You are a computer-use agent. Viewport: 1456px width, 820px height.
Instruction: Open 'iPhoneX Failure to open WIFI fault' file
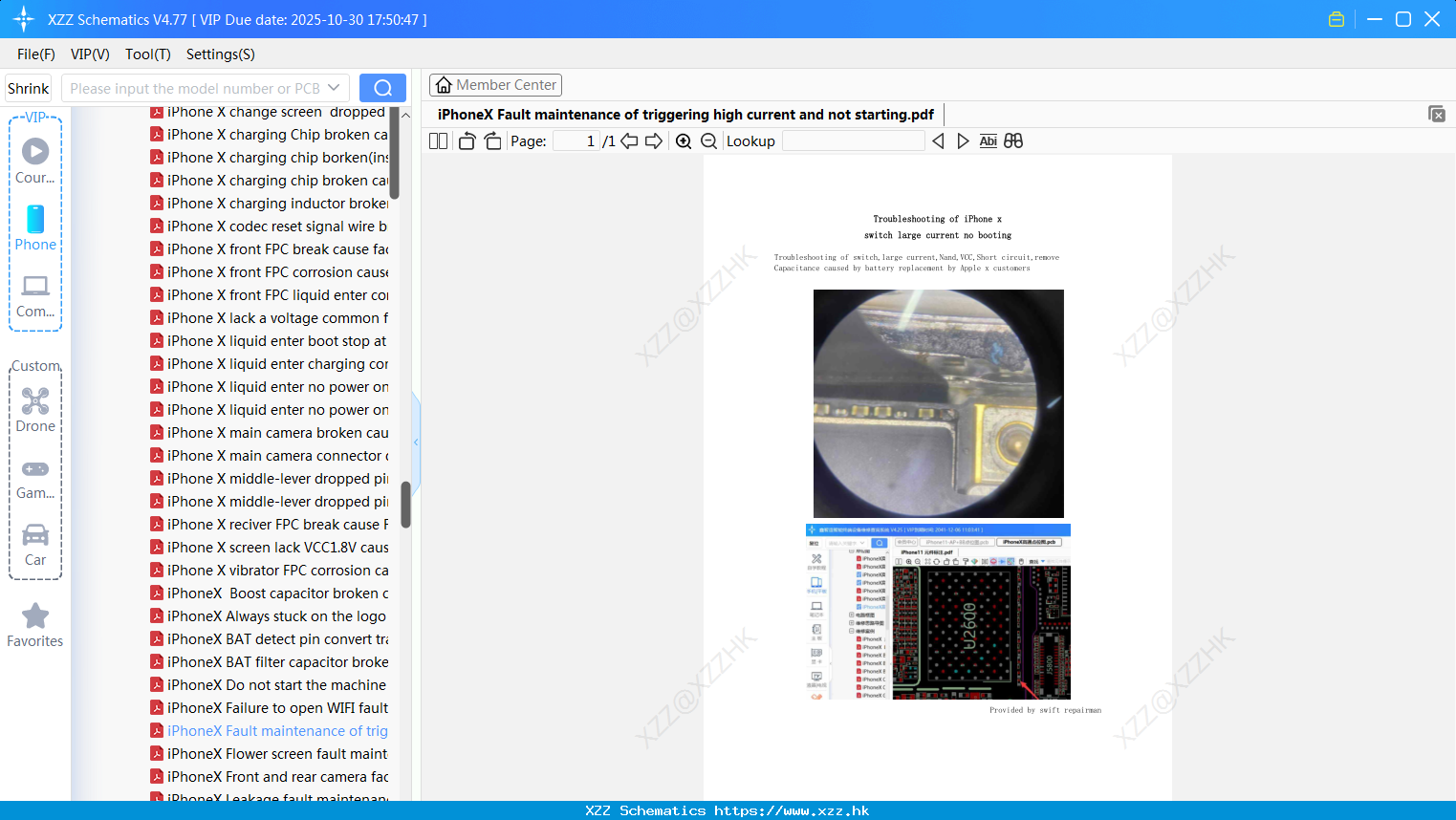pos(270,708)
